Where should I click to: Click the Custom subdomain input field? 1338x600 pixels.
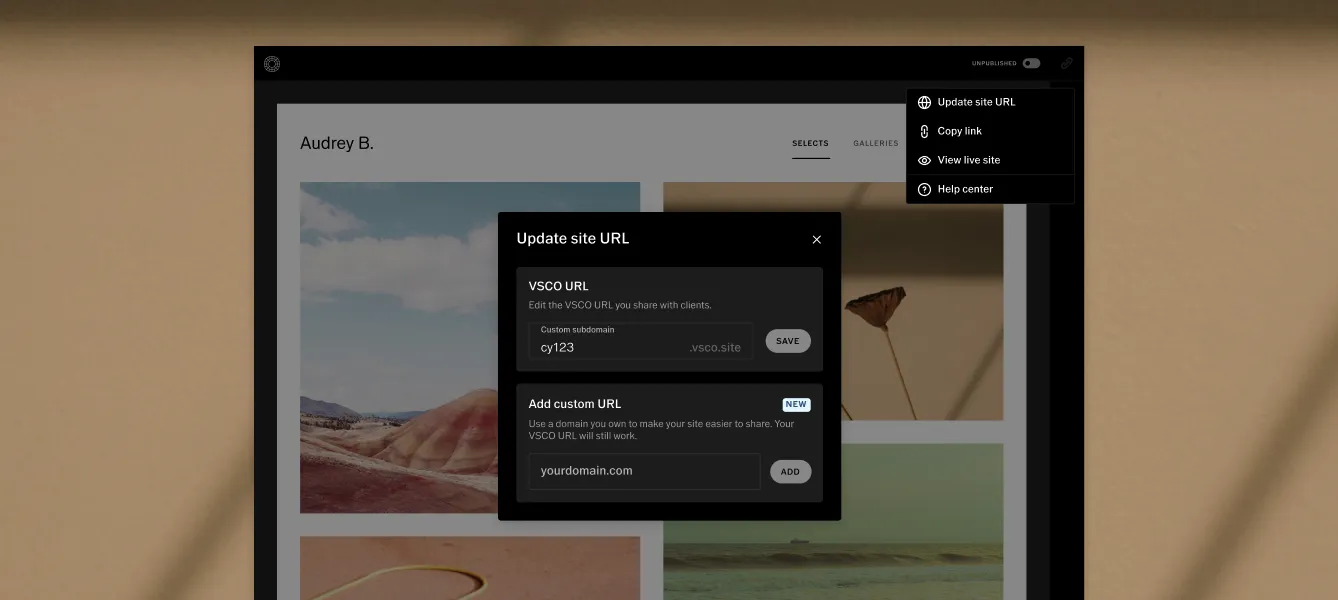(x=640, y=341)
